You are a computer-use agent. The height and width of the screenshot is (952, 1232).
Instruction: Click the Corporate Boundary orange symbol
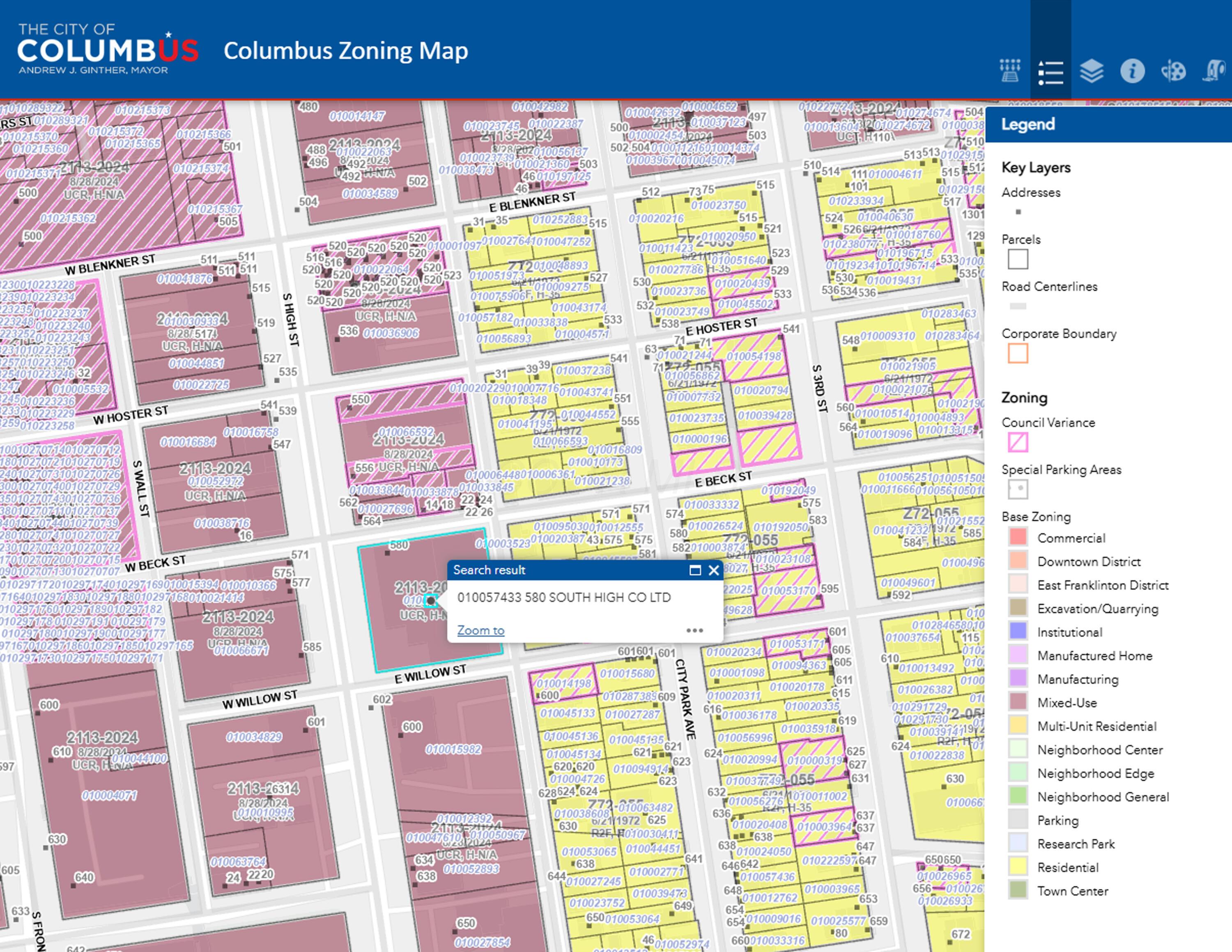click(1018, 353)
